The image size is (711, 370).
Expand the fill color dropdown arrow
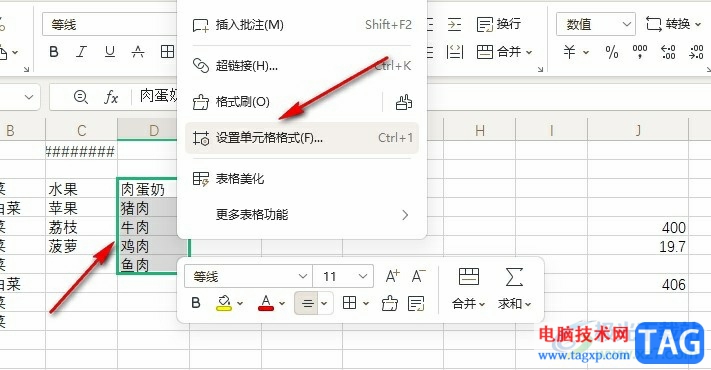(240, 303)
